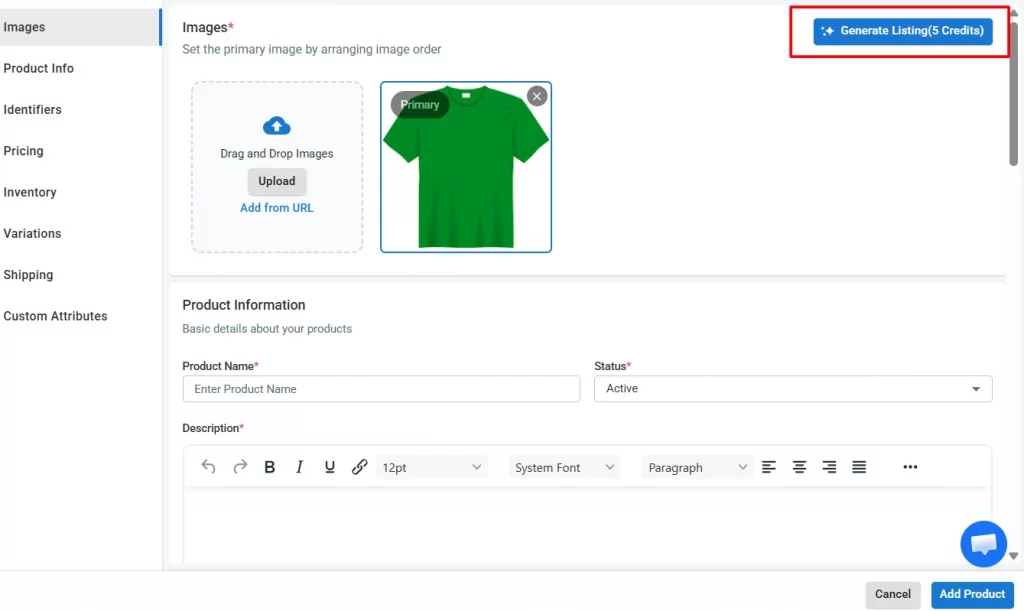The height and width of the screenshot is (611, 1024).
Task: Align text left
Action: [769, 467]
